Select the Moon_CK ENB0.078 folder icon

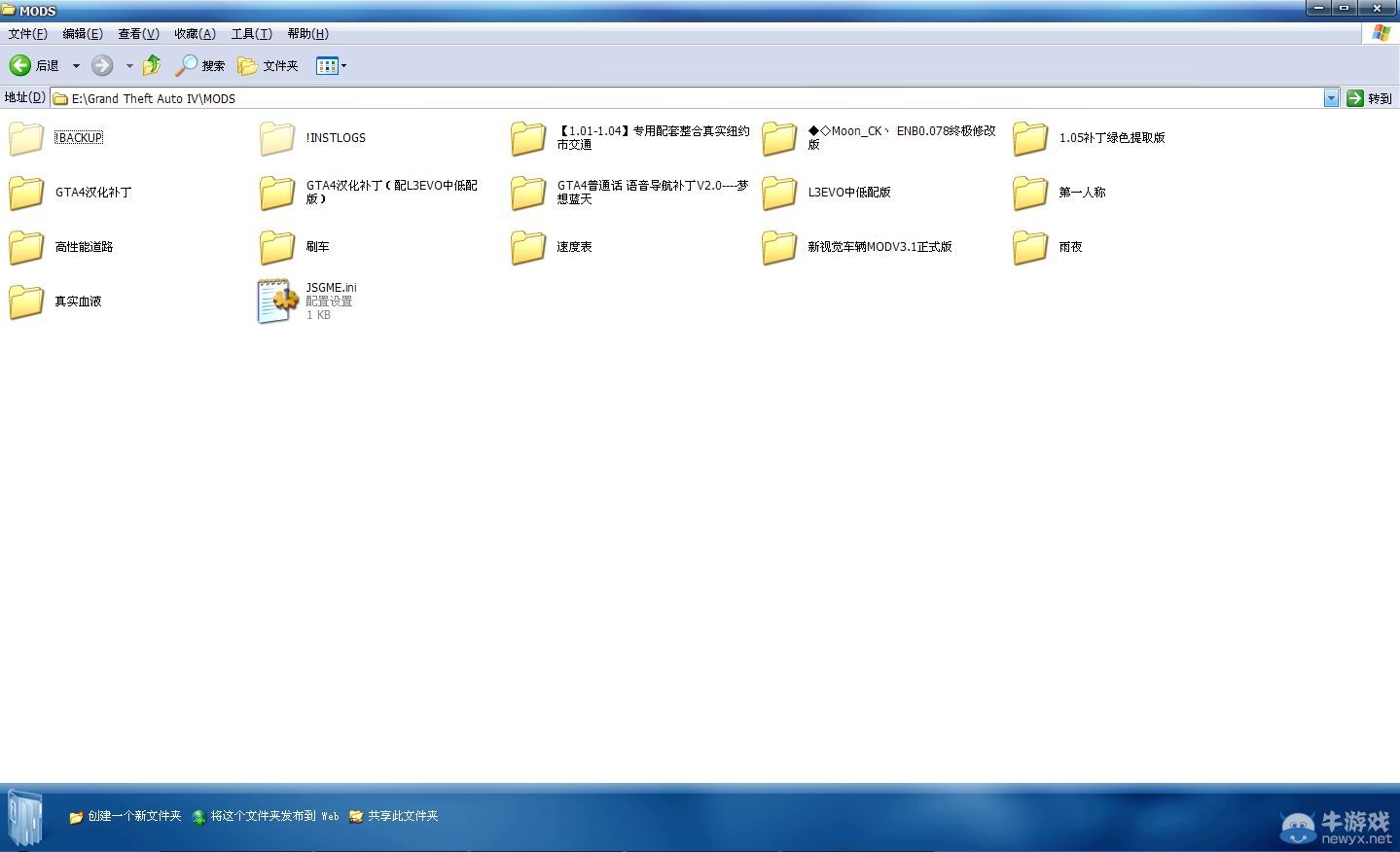tap(779, 138)
